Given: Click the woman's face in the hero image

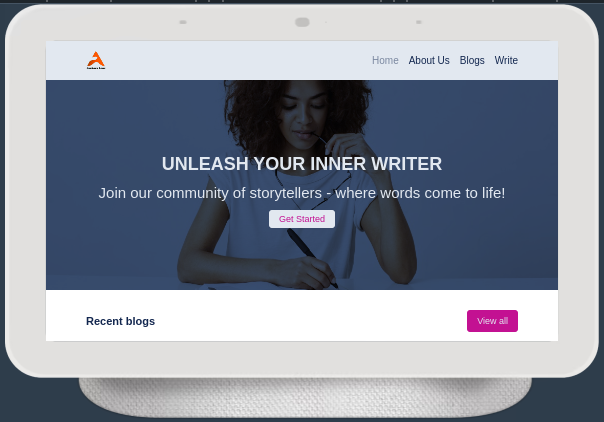Looking at the screenshot, I should [304, 114].
